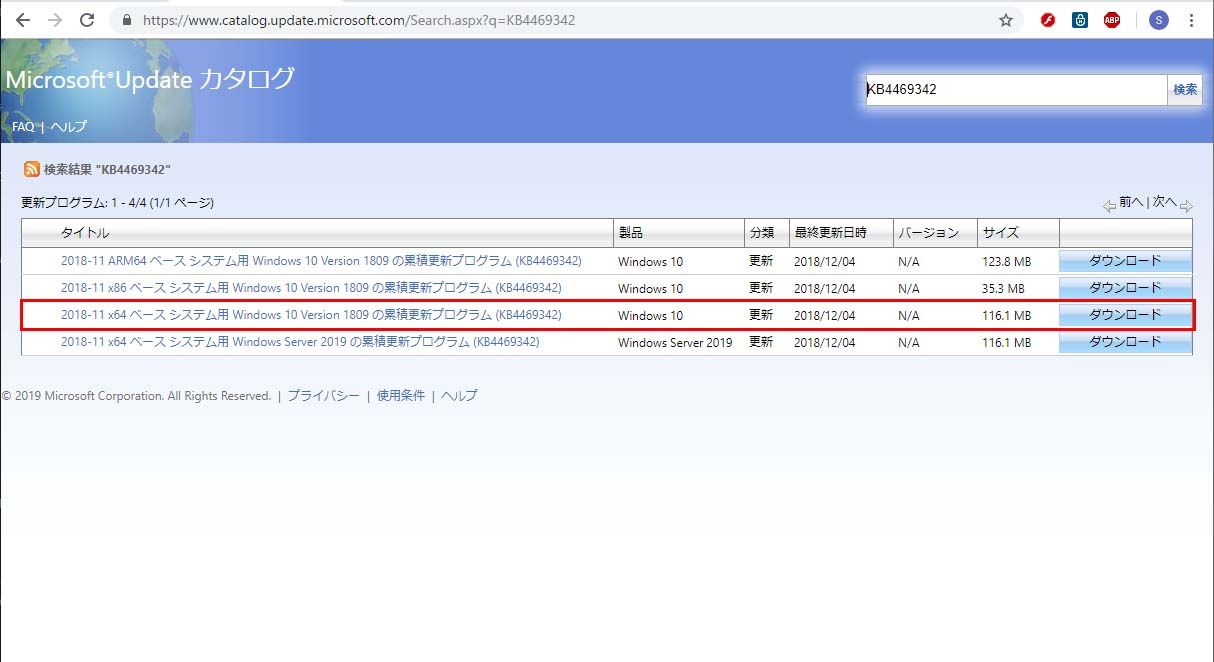1214x662 pixels.
Task: Open the ヘルプ link in header
Action: pyautogui.click(x=69, y=127)
